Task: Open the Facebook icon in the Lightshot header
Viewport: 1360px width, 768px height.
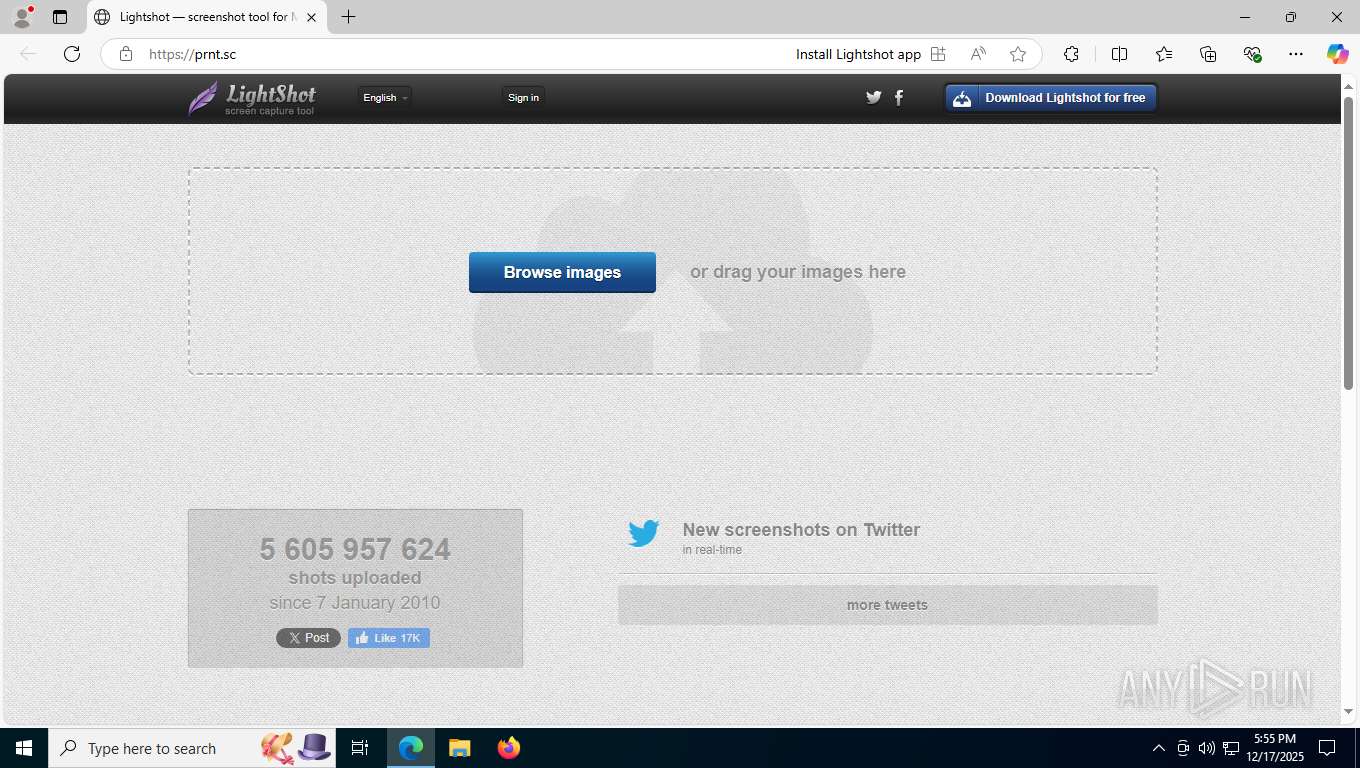Action: point(899,97)
